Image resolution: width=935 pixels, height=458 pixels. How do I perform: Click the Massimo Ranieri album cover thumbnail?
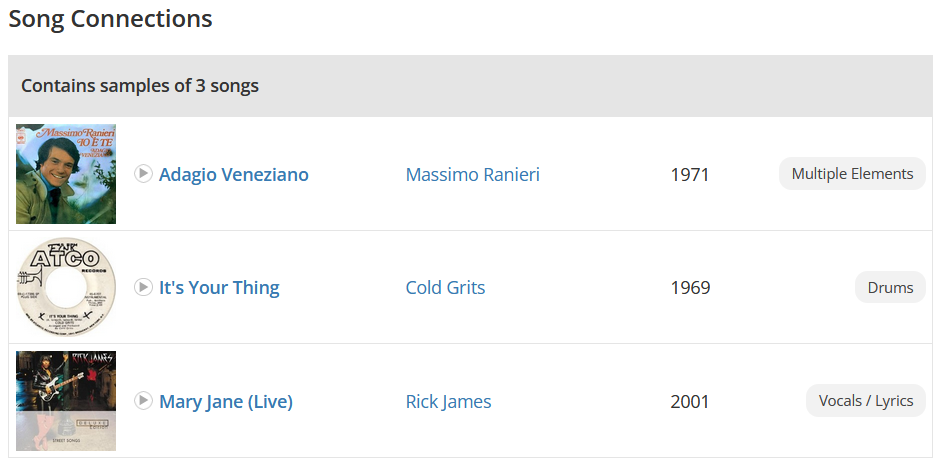pyautogui.click(x=66, y=174)
